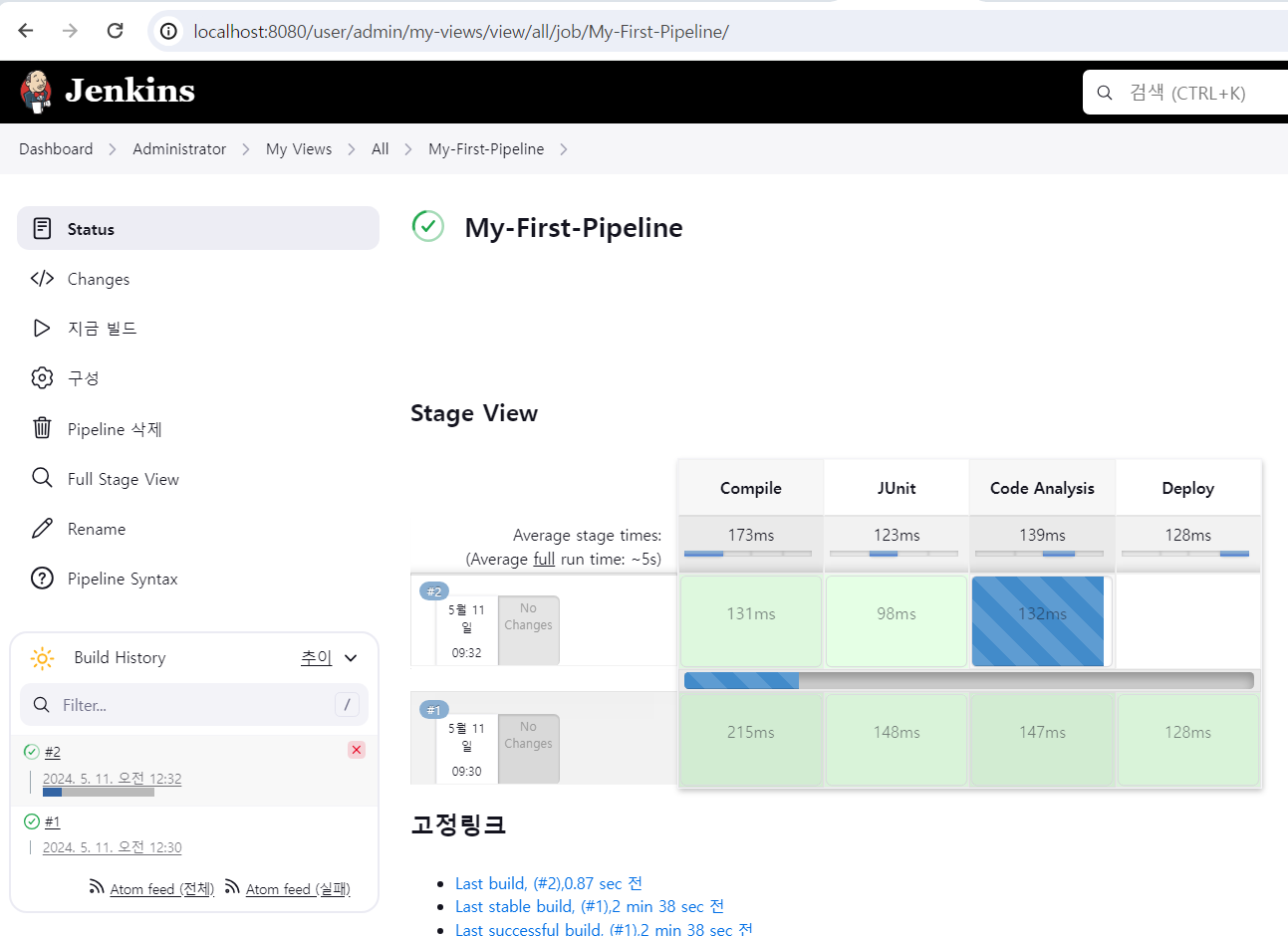Click build #2 progress bar in Build History
The height and width of the screenshot is (936, 1288).
click(x=99, y=793)
